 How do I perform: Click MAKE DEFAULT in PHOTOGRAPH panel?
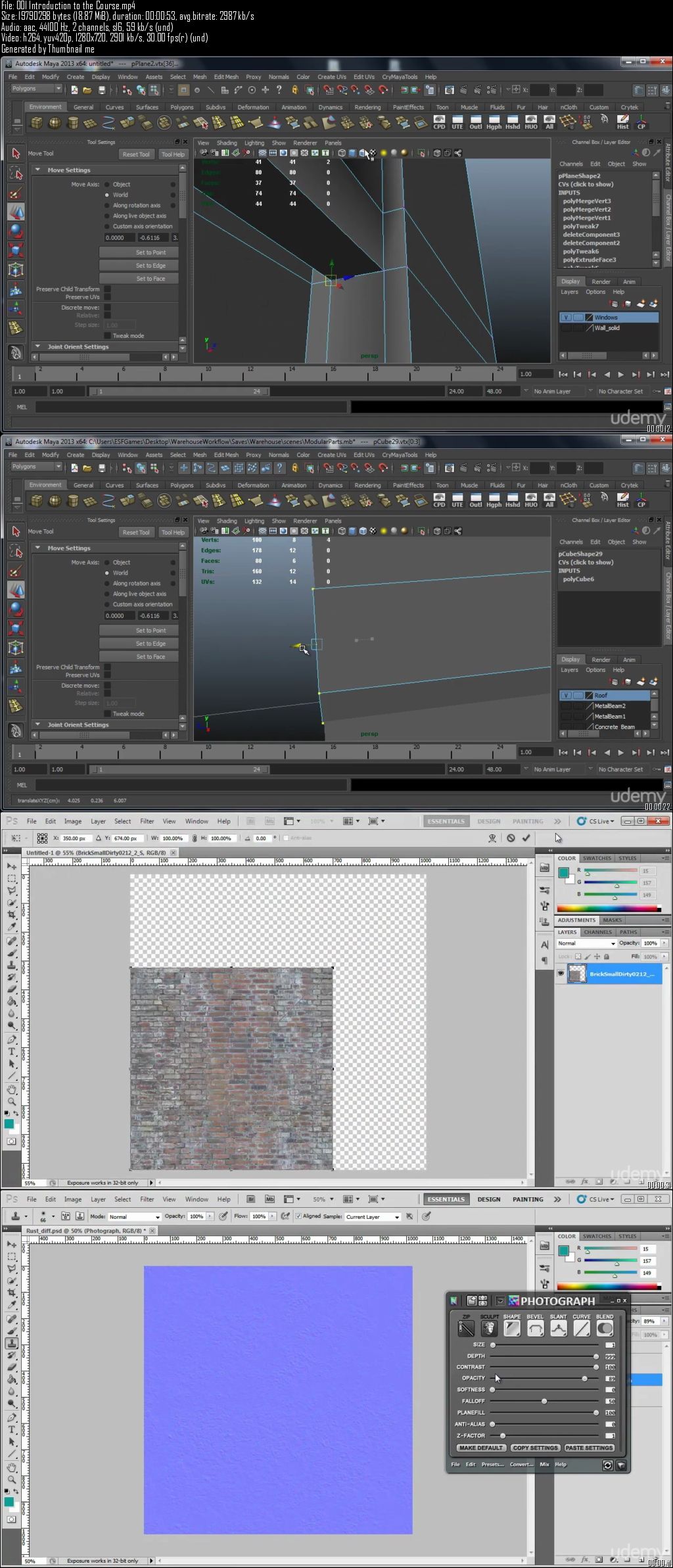(x=481, y=1448)
